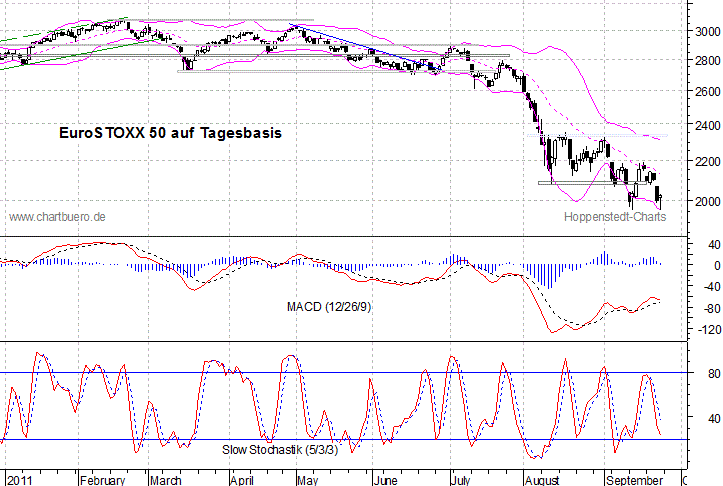Click the www.chartbuero.de text
723x486 pixels.
point(57,216)
